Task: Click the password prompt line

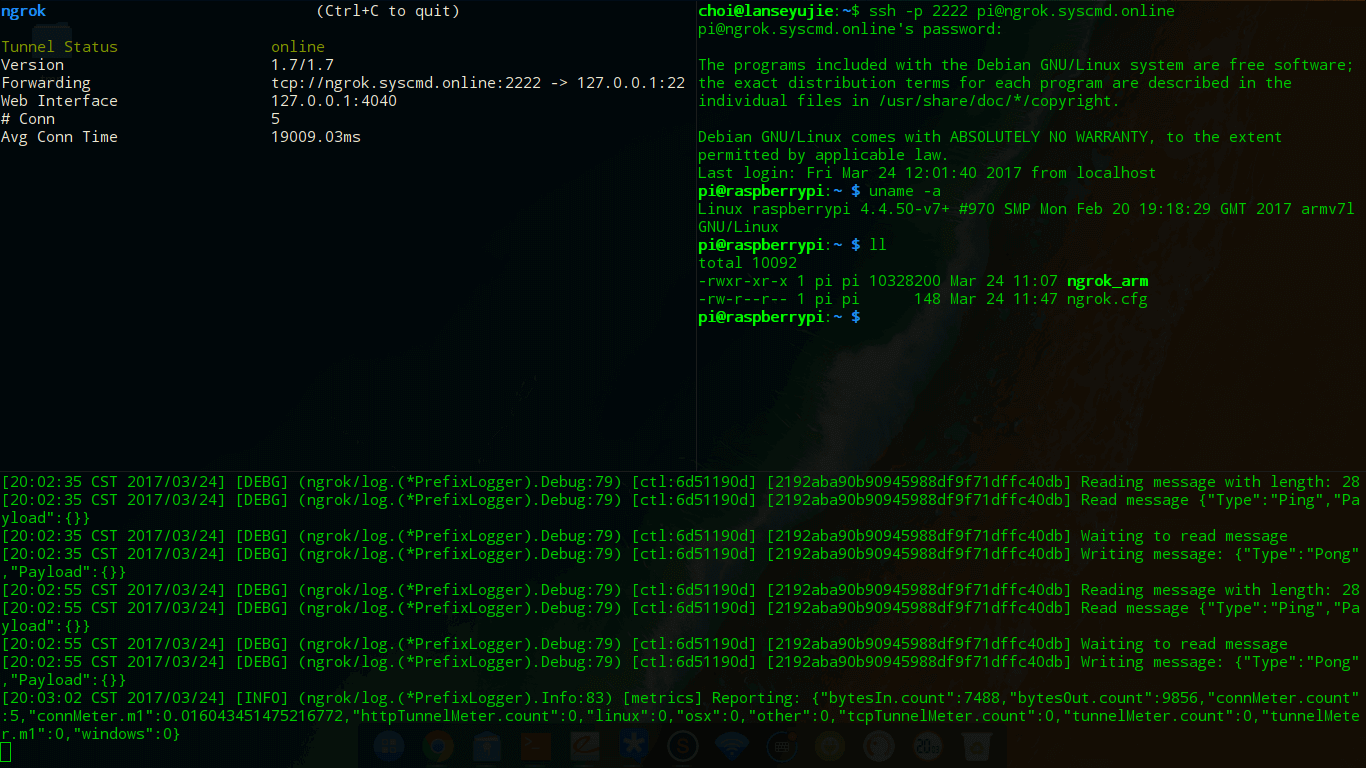Action: pyautogui.click(x=850, y=29)
